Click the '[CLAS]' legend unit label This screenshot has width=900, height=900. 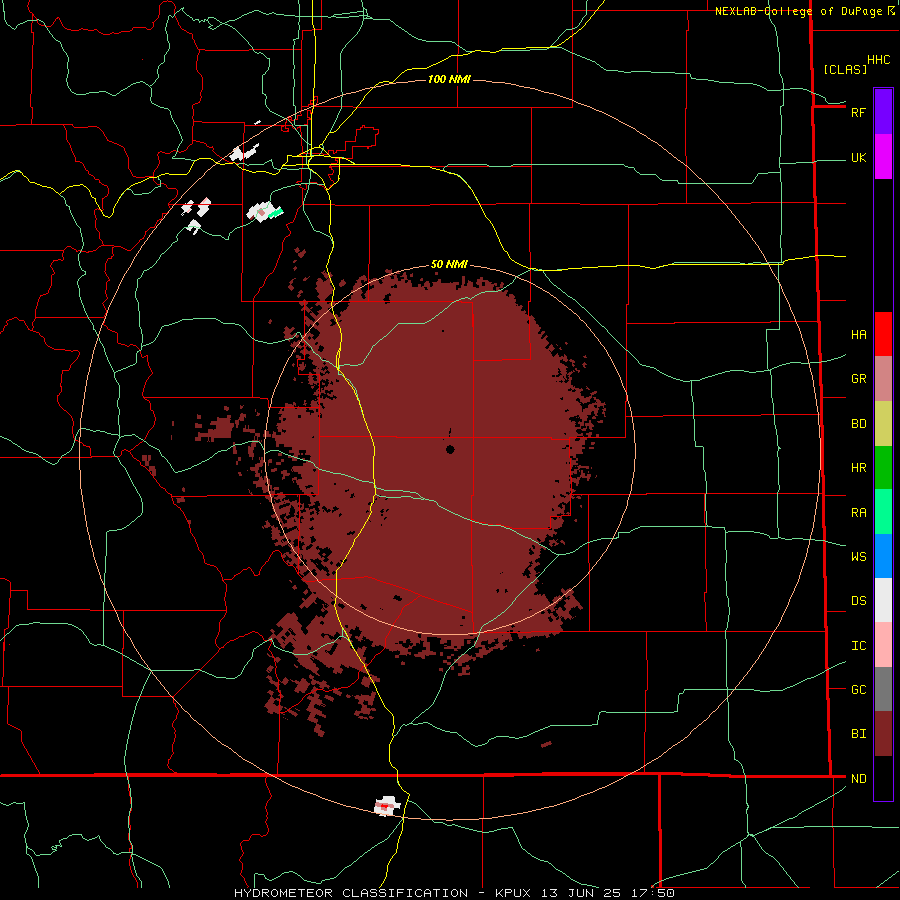845,69
